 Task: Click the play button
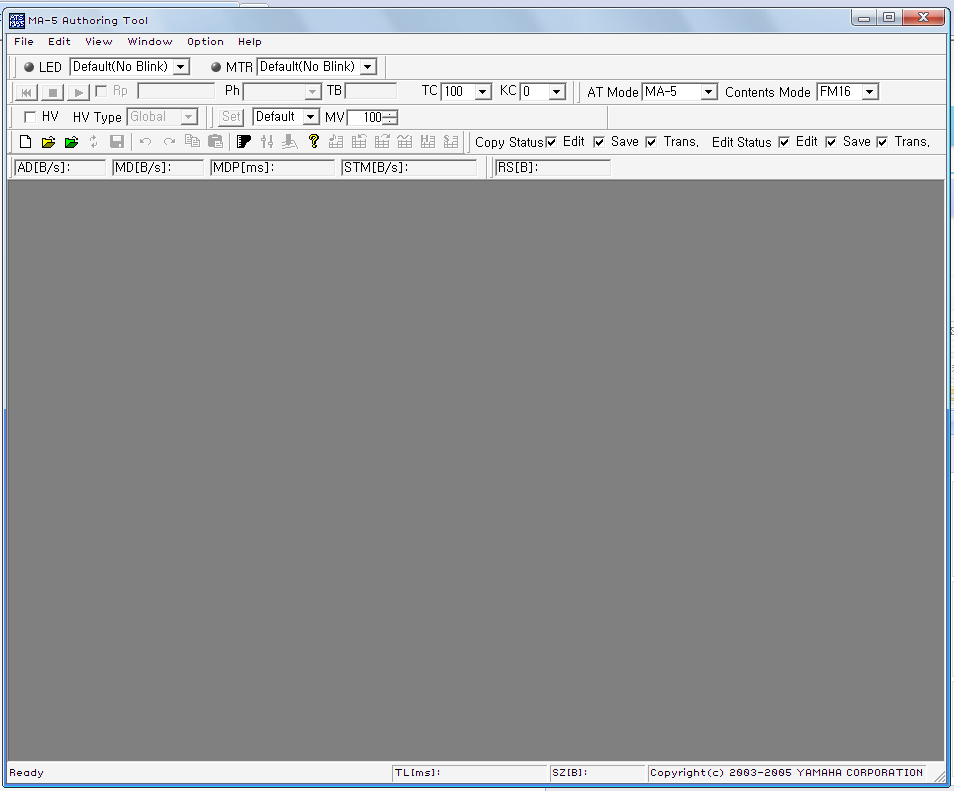(78, 92)
